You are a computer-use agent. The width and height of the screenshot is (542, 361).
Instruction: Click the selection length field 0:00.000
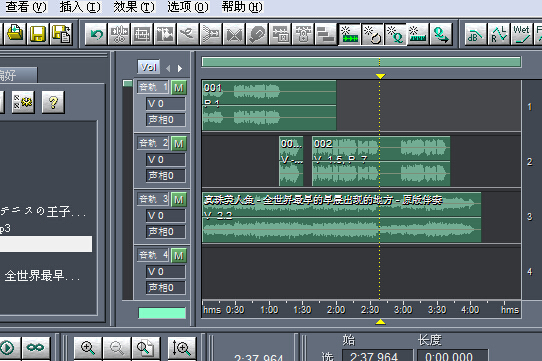452,356
